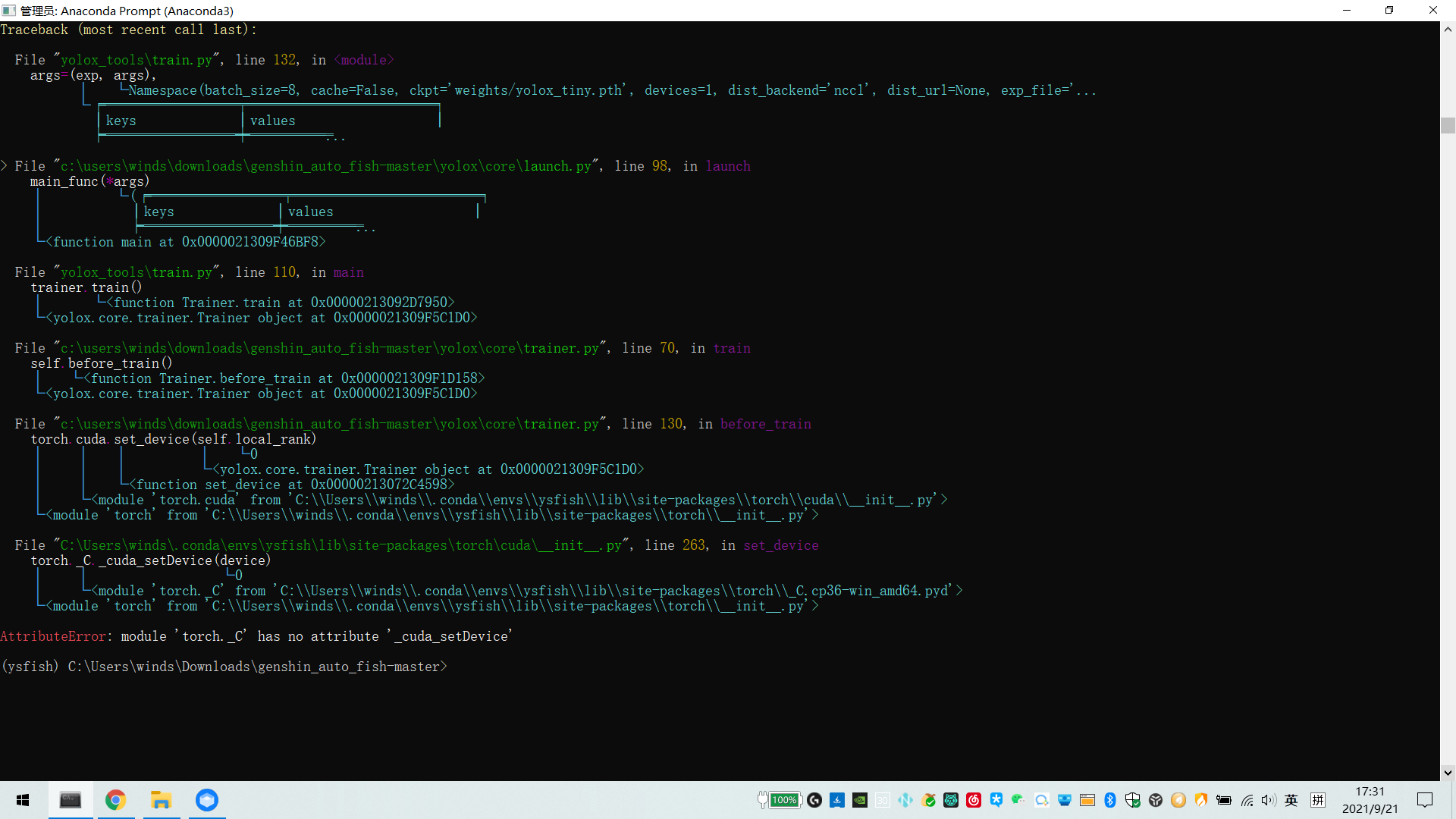Click the vertical scrollbar thumb

point(1448,125)
